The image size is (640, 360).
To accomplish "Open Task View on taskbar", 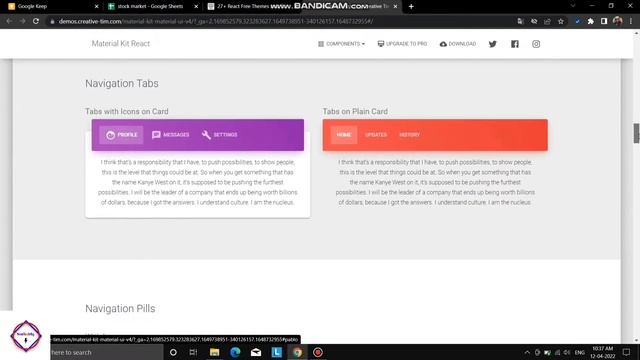I will pyautogui.click(x=193, y=352).
